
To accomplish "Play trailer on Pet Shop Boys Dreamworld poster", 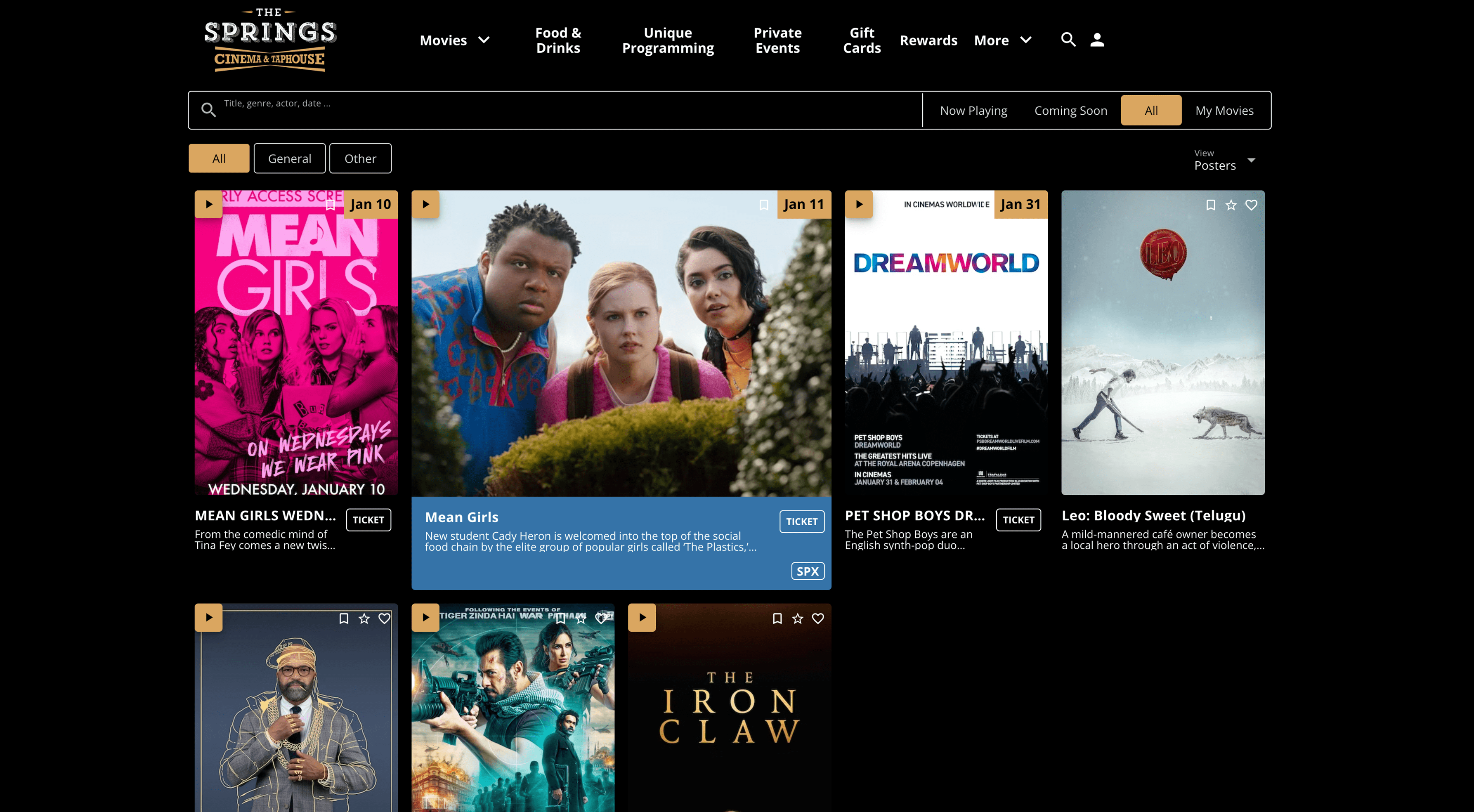I will click(x=858, y=204).
